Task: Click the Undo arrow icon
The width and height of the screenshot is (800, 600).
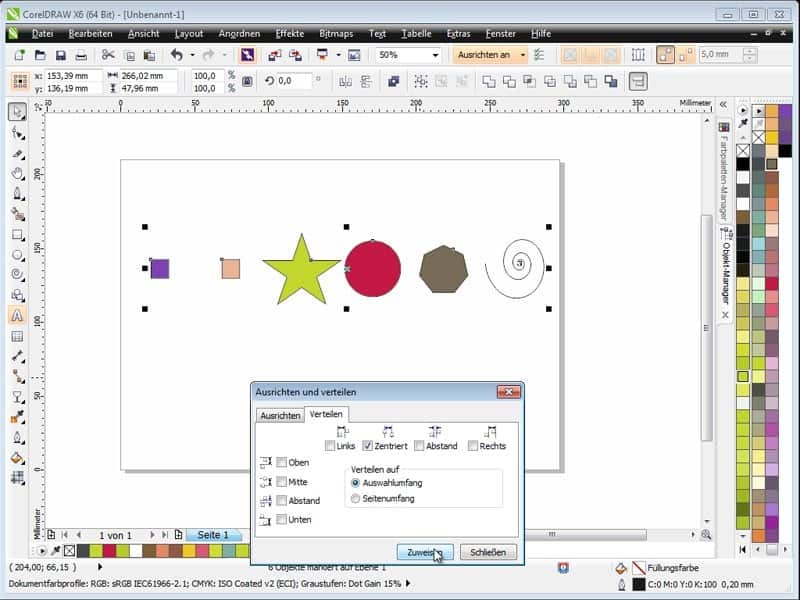Action: point(177,55)
